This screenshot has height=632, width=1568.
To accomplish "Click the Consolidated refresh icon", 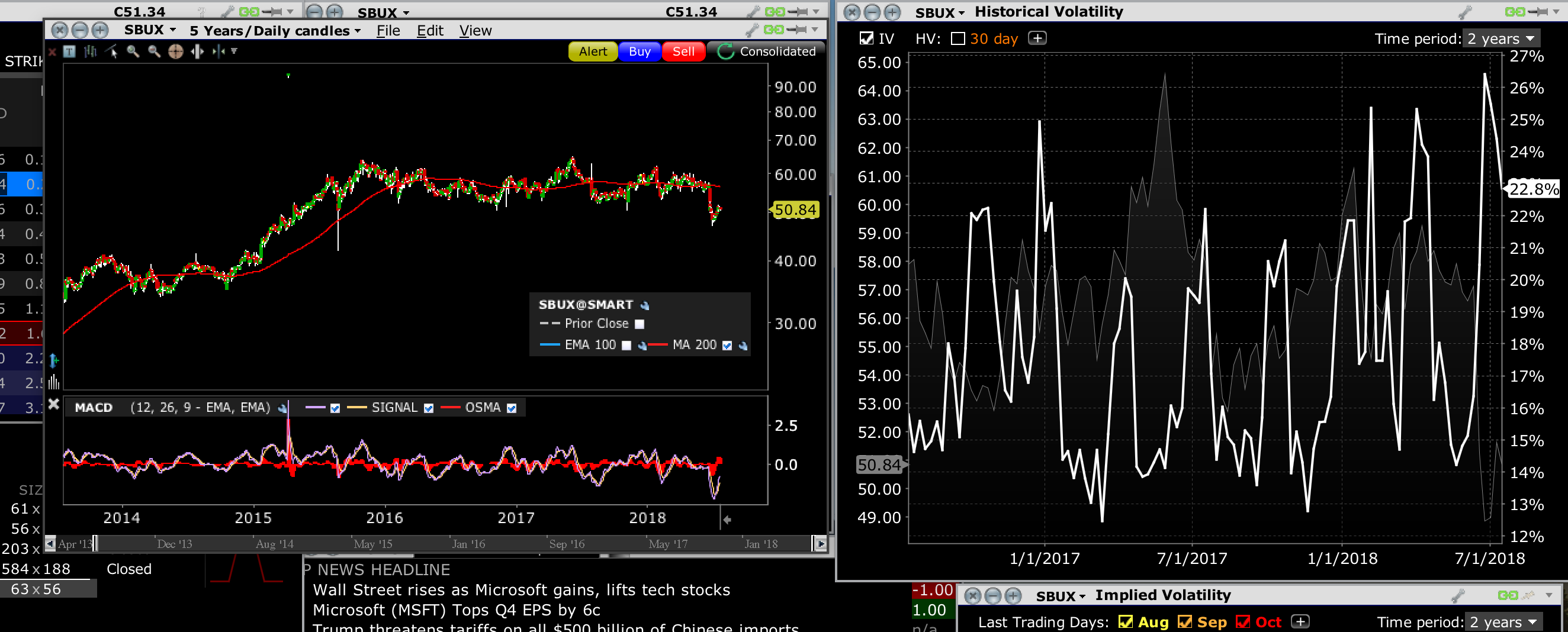I will click(x=725, y=51).
